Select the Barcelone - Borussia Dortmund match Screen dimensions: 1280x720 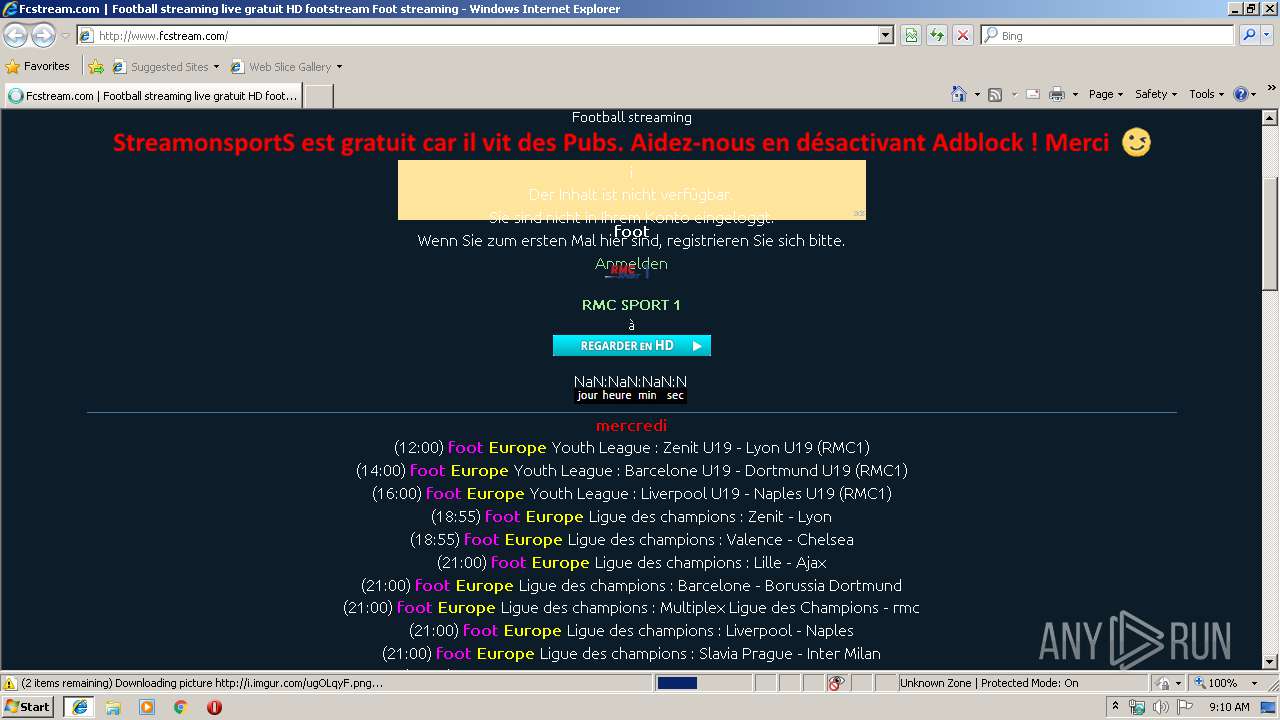[x=631, y=586]
